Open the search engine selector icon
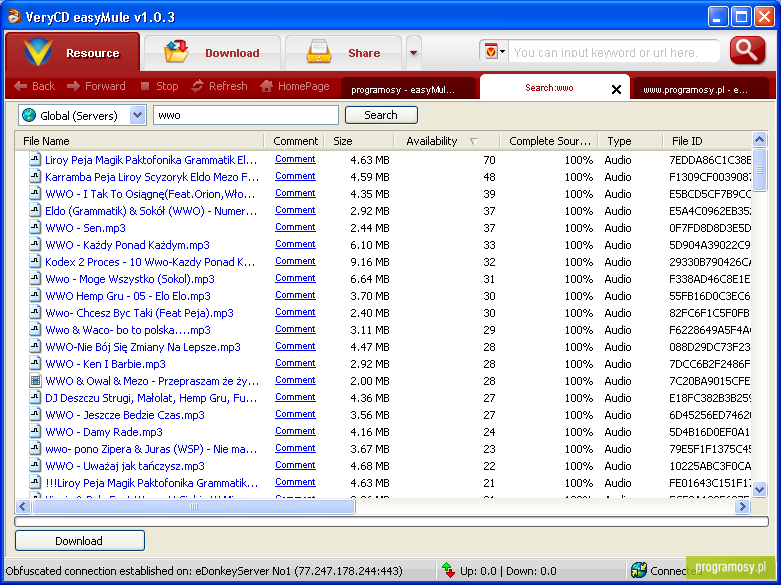Image resolution: width=781 pixels, height=585 pixels. (494, 52)
